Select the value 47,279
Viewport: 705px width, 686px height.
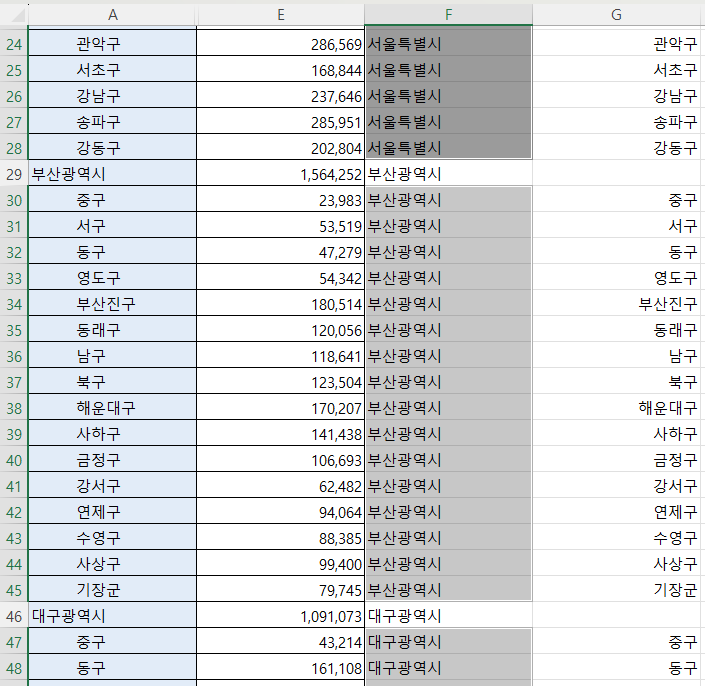[340, 253]
